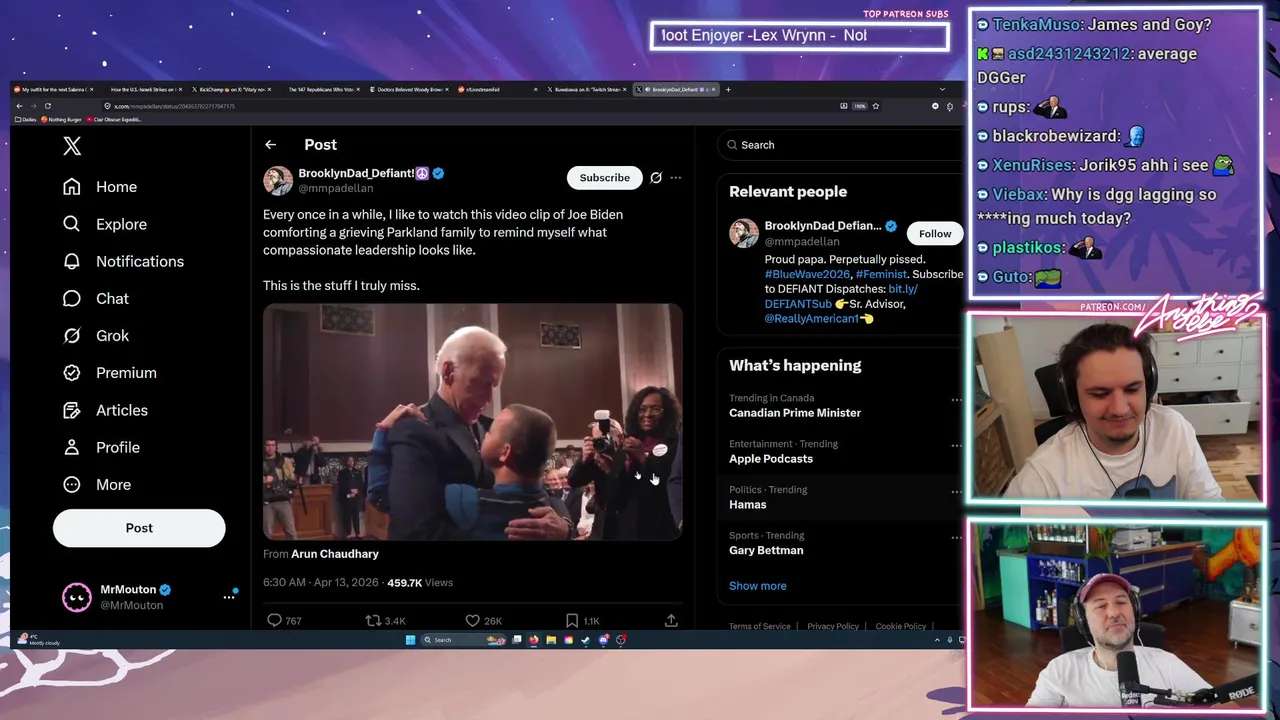Screen dimensions: 1280x720
Task: Open Grok in sidebar
Action: [x=95, y=335]
